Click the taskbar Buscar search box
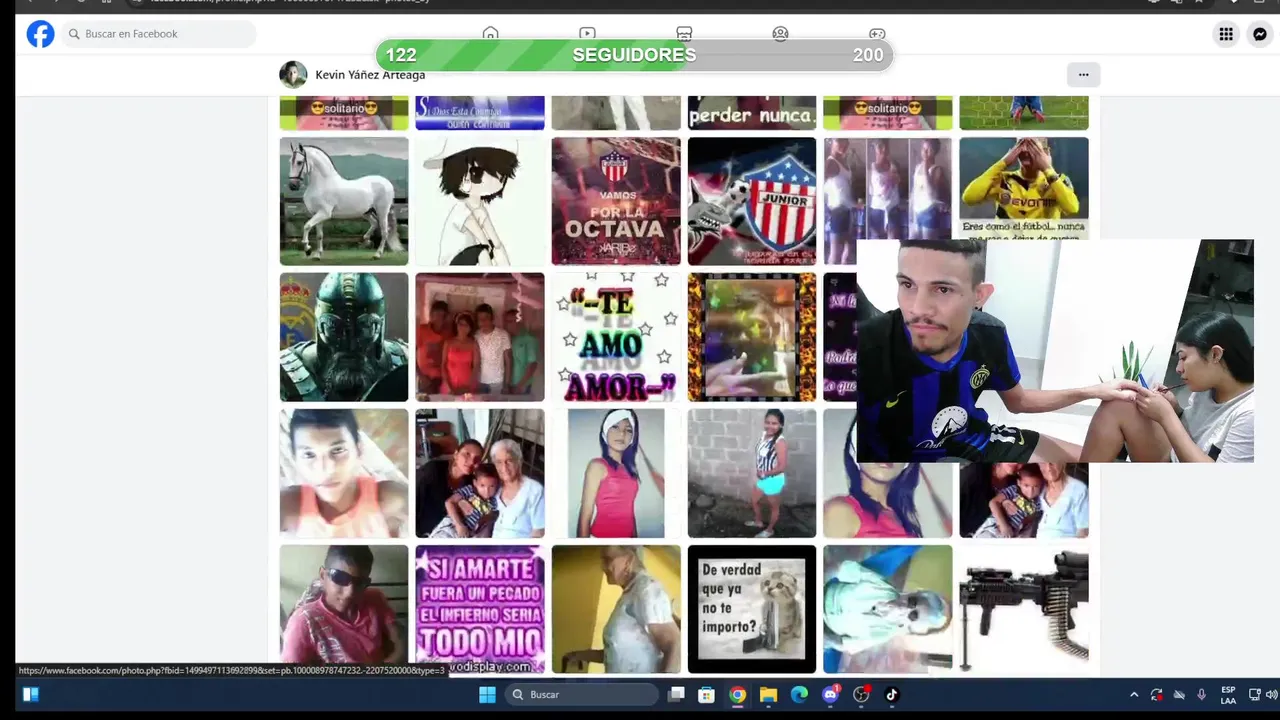The width and height of the screenshot is (1280, 720). pyautogui.click(x=581, y=694)
